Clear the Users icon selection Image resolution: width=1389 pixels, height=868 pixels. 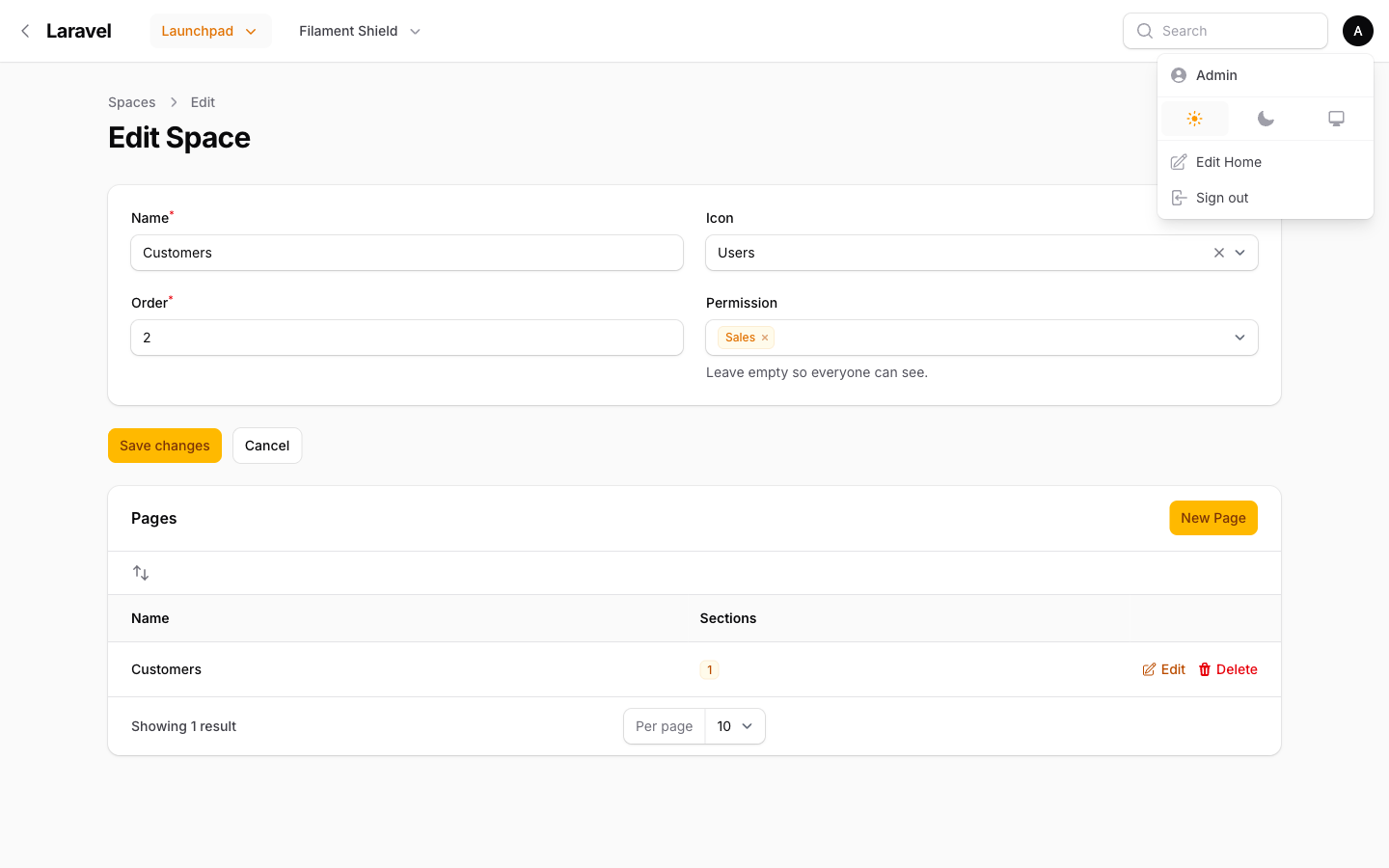(x=1219, y=253)
